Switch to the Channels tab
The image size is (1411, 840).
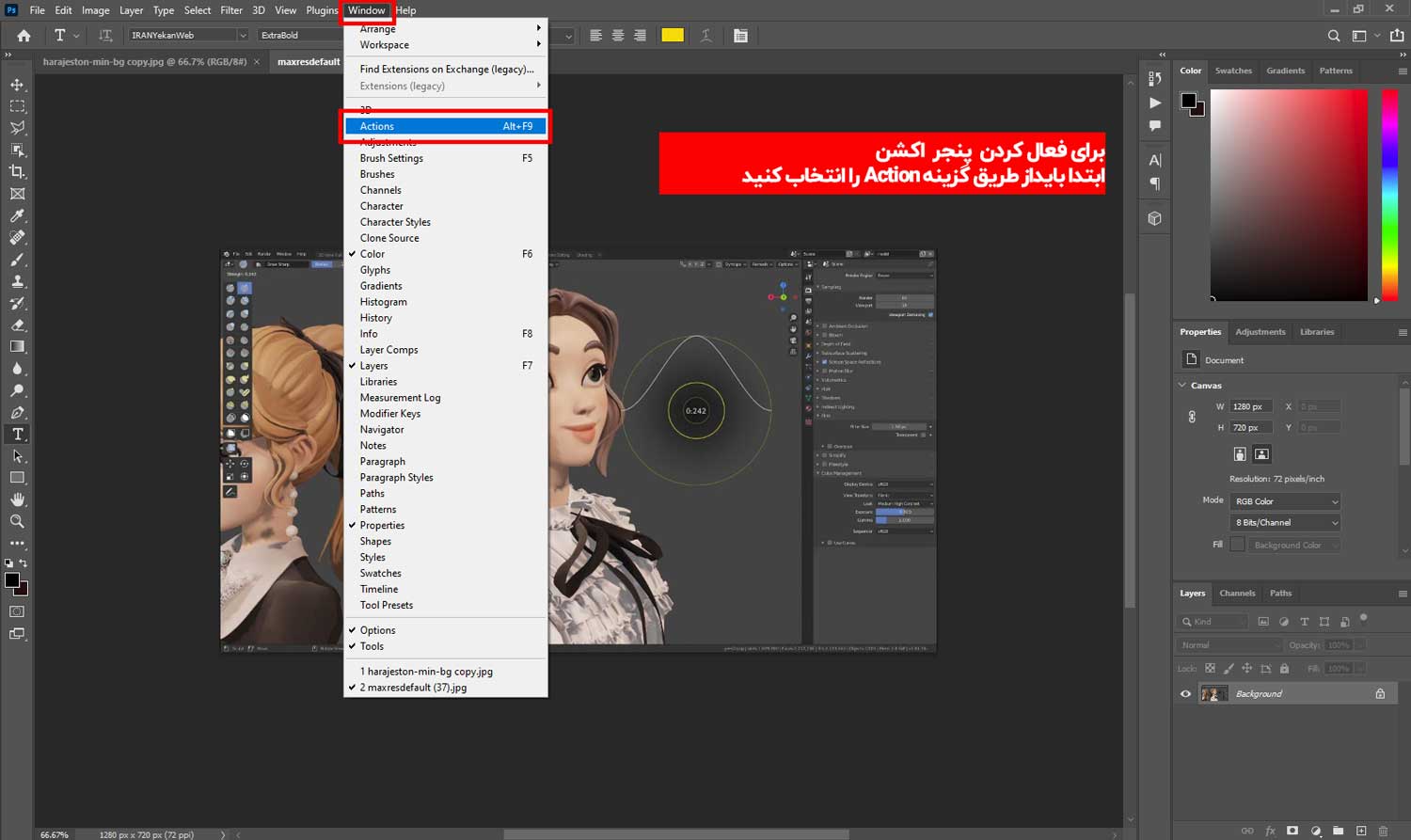click(1237, 594)
